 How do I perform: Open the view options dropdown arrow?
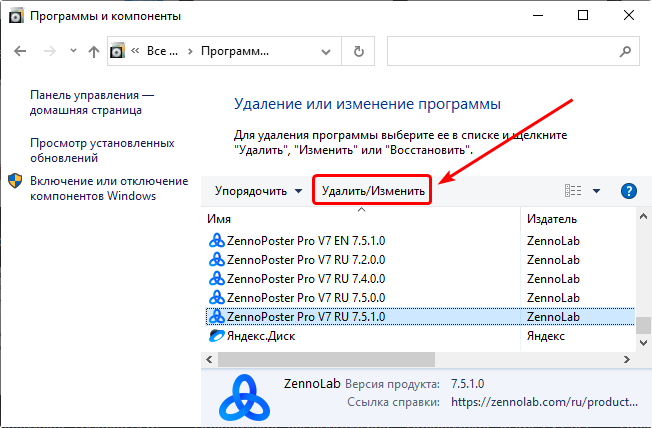(596, 191)
